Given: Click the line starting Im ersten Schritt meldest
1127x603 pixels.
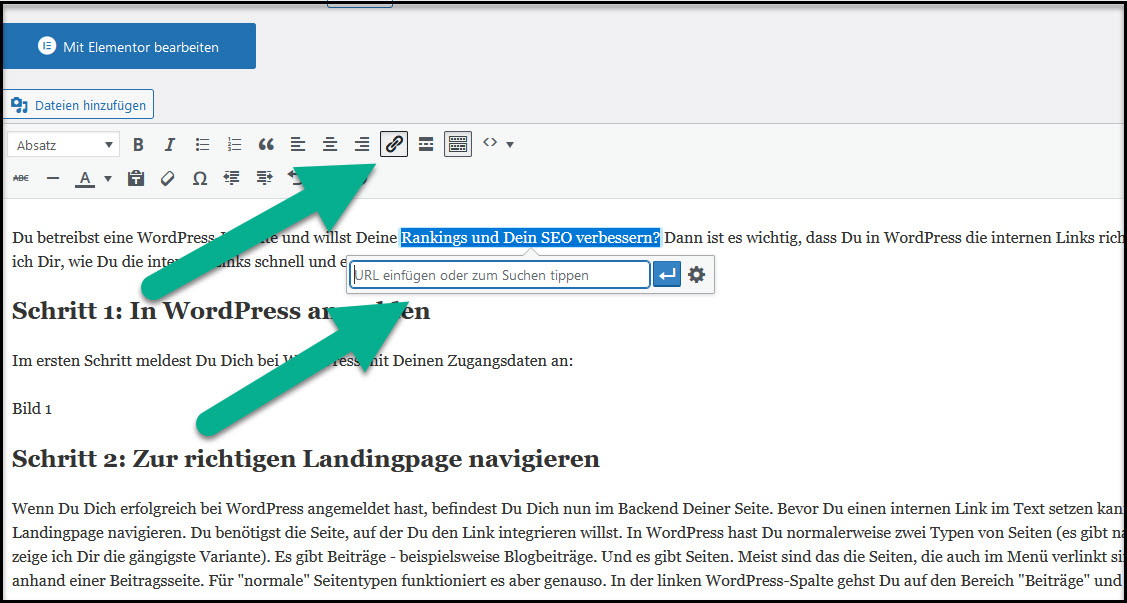Looking at the screenshot, I should [x=293, y=361].
